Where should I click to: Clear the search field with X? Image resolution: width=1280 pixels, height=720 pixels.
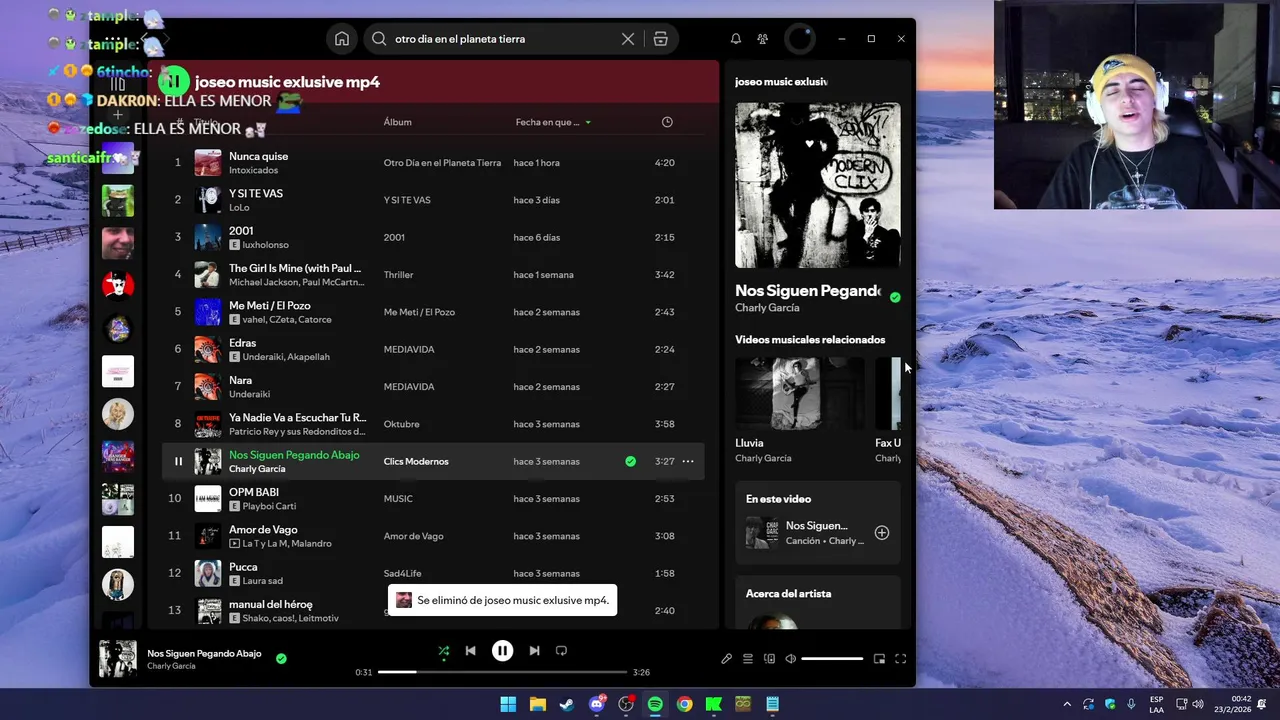pos(628,39)
